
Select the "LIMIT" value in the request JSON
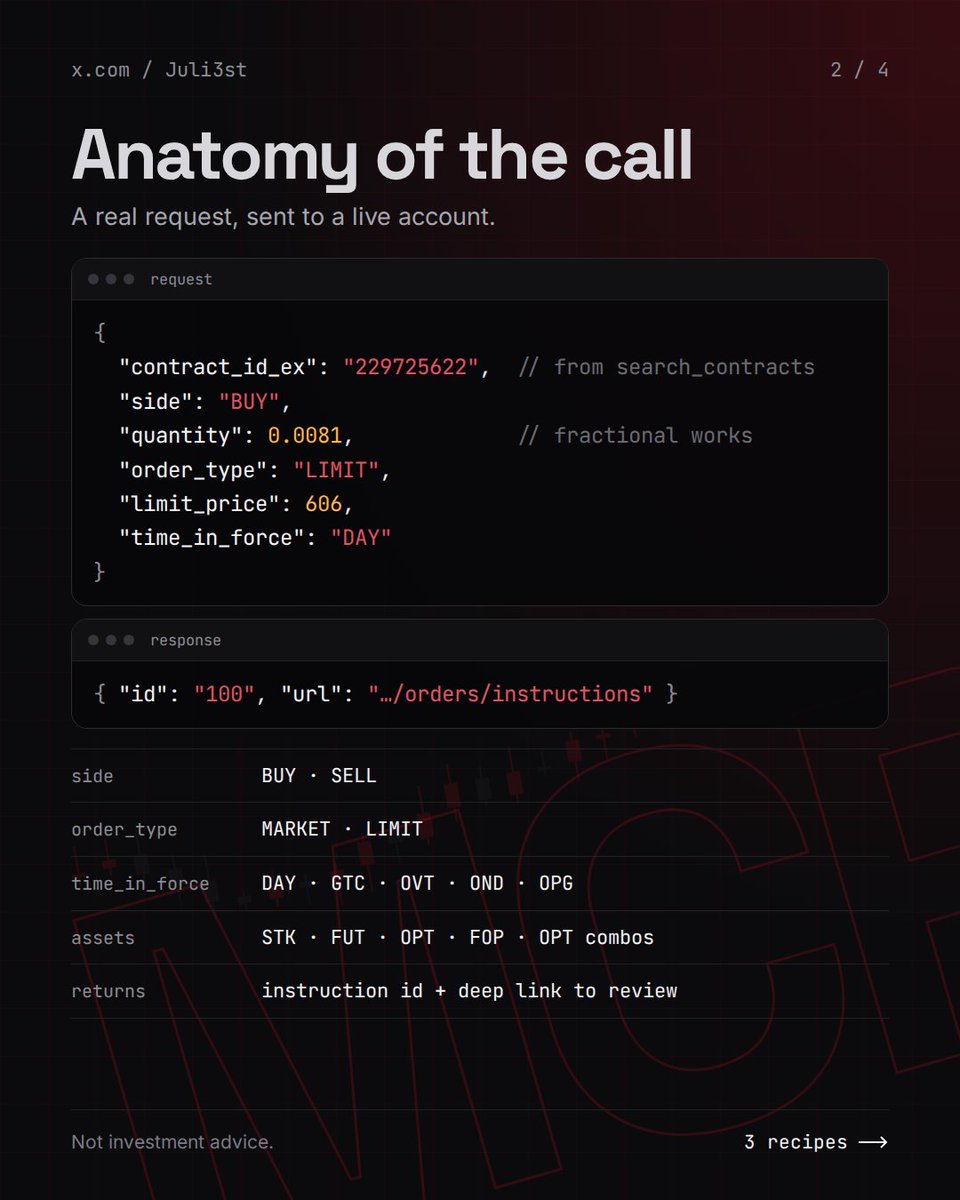336,470
